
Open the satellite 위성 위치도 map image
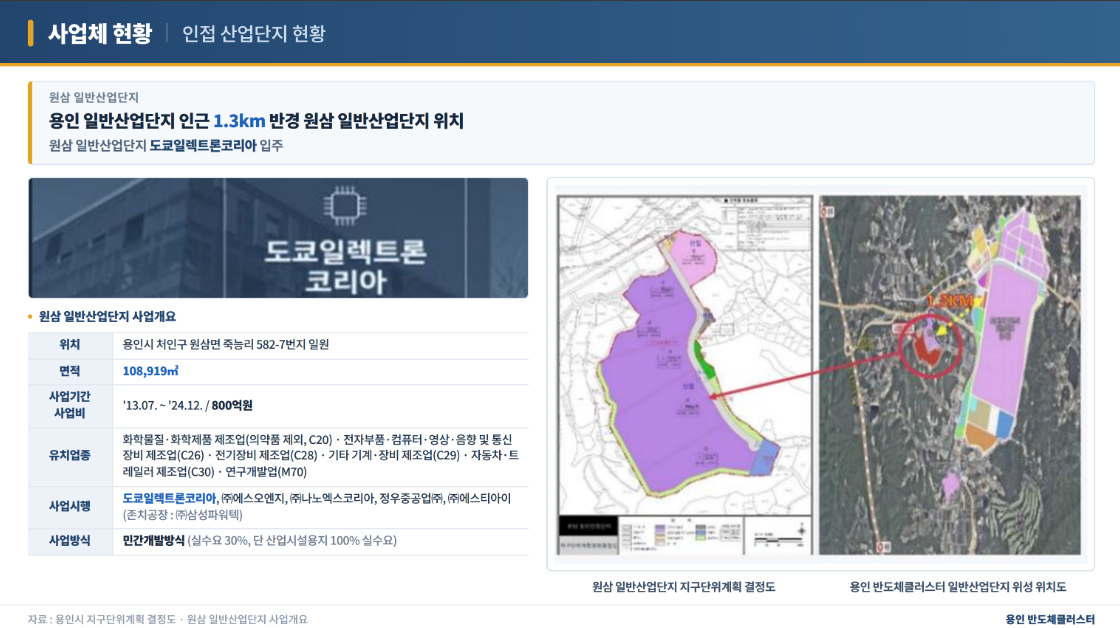click(949, 375)
